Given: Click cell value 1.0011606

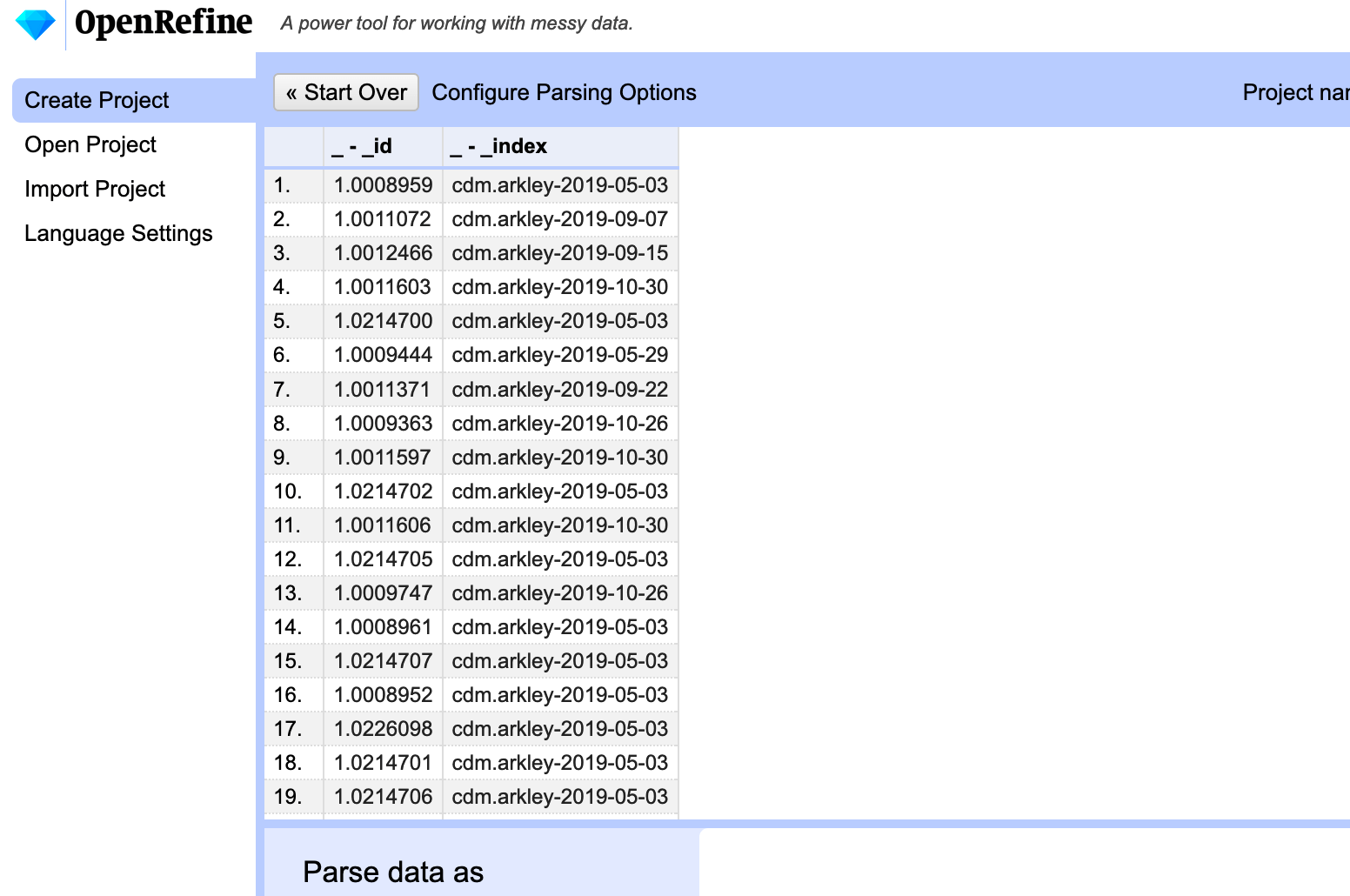Looking at the screenshot, I should pyautogui.click(x=383, y=525).
